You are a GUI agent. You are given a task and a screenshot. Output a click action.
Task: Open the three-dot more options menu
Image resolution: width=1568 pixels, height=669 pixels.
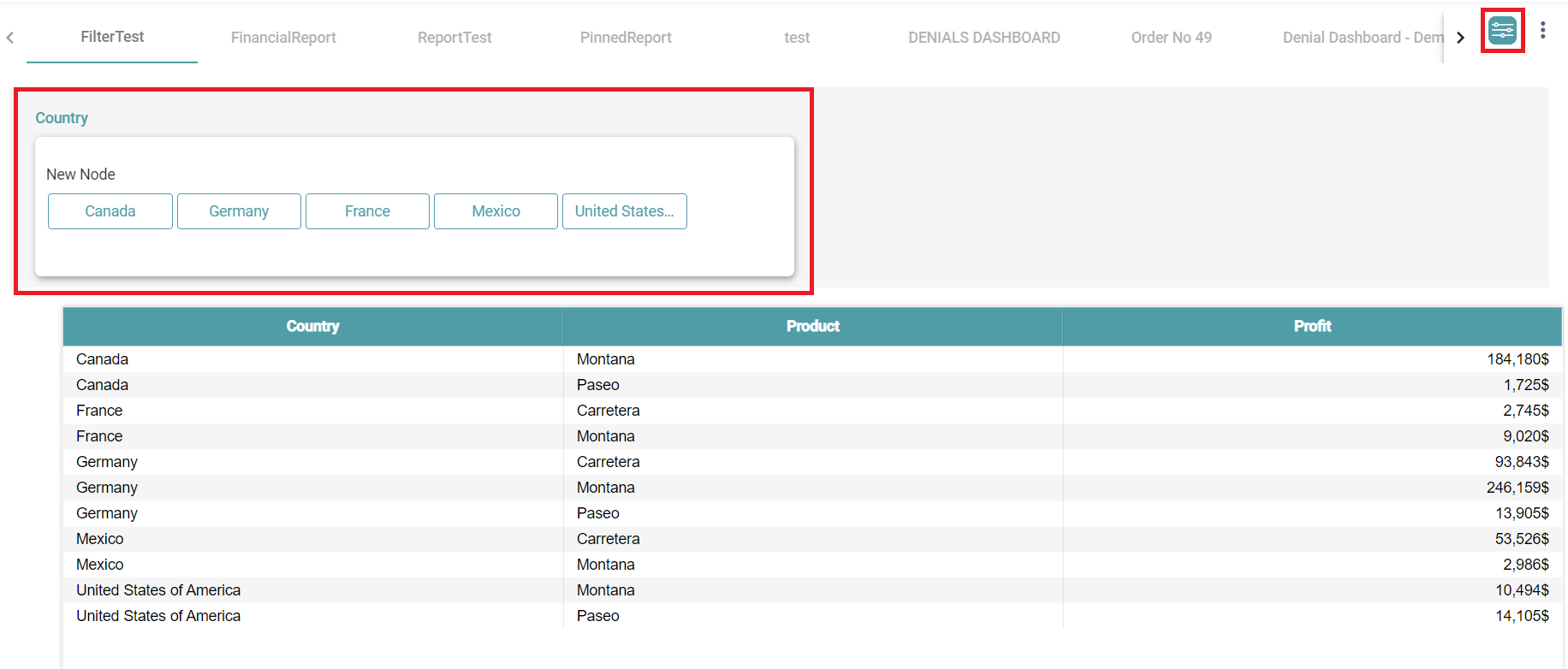pyautogui.click(x=1542, y=31)
